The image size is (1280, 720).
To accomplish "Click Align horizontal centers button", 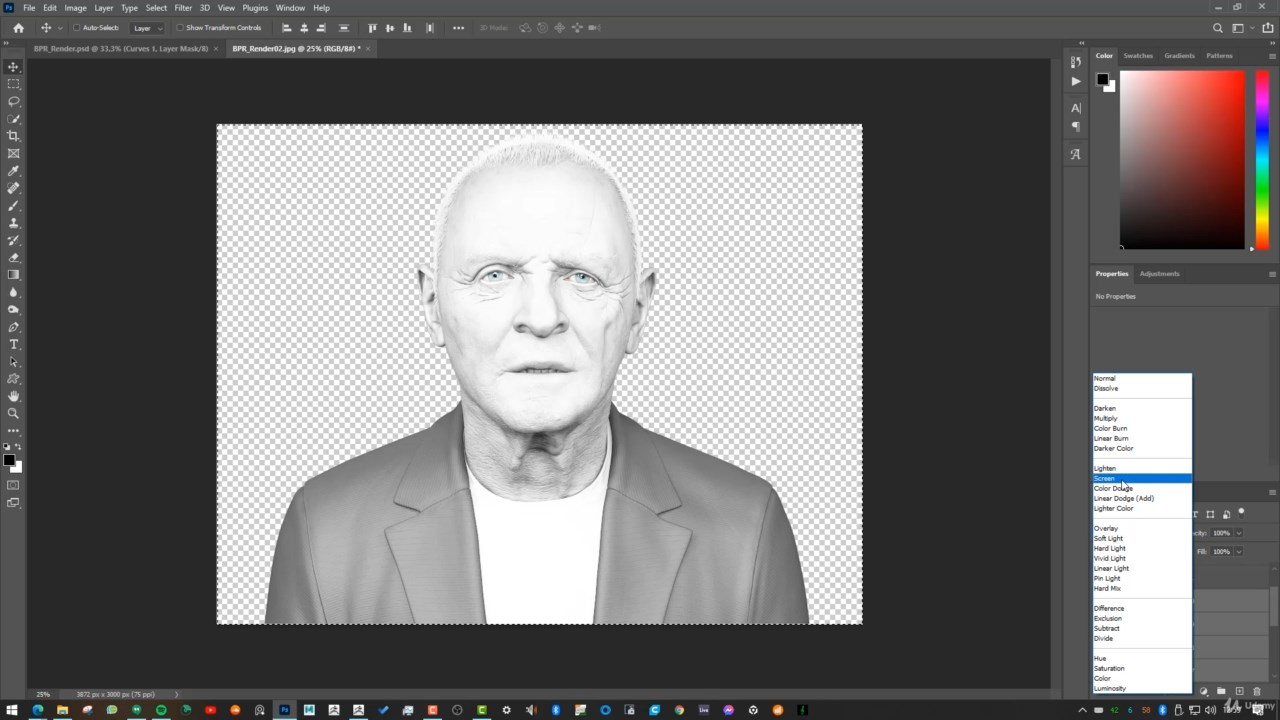I will tap(304, 27).
